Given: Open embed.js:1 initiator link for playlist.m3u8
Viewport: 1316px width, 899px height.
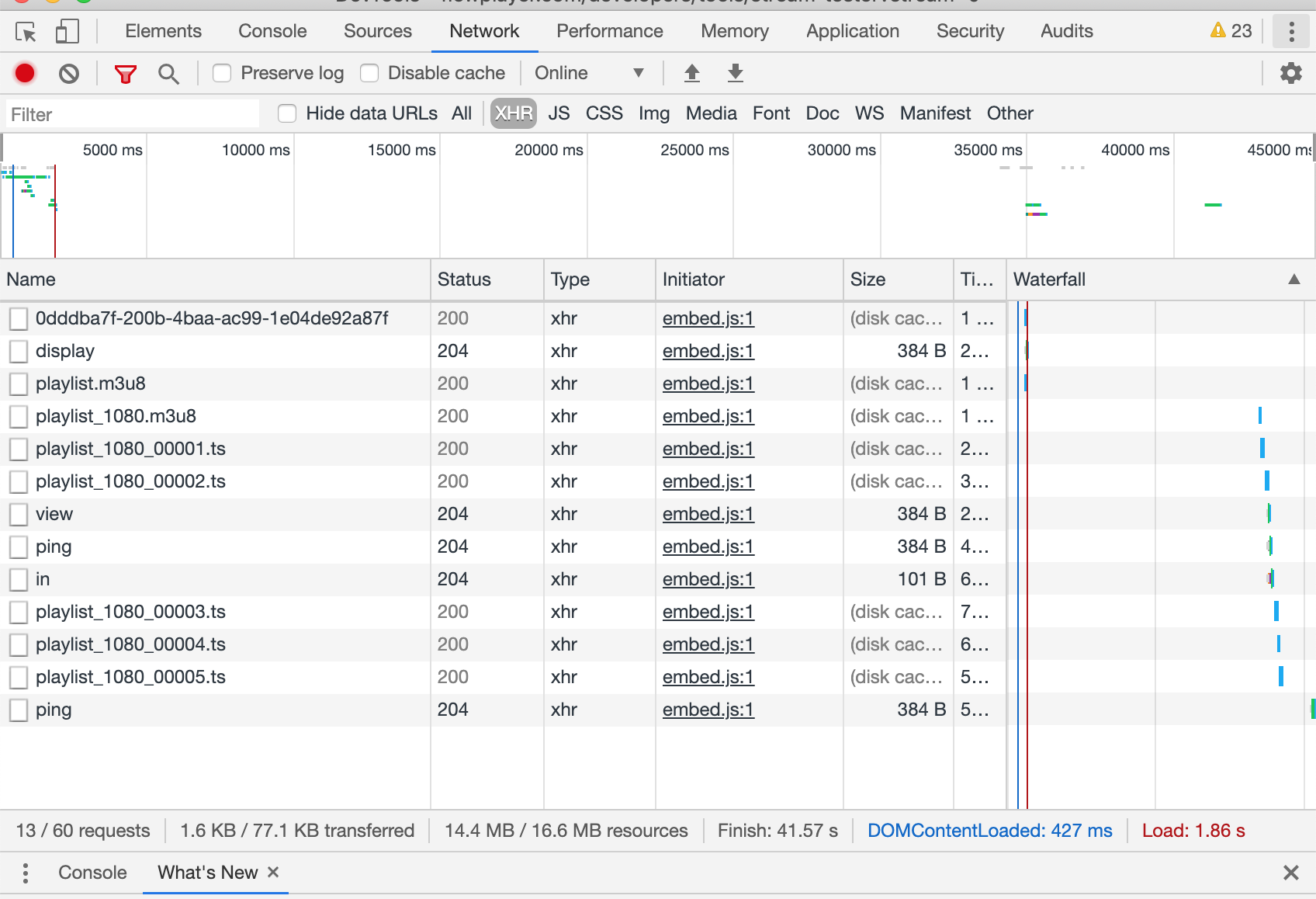Looking at the screenshot, I should (708, 384).
